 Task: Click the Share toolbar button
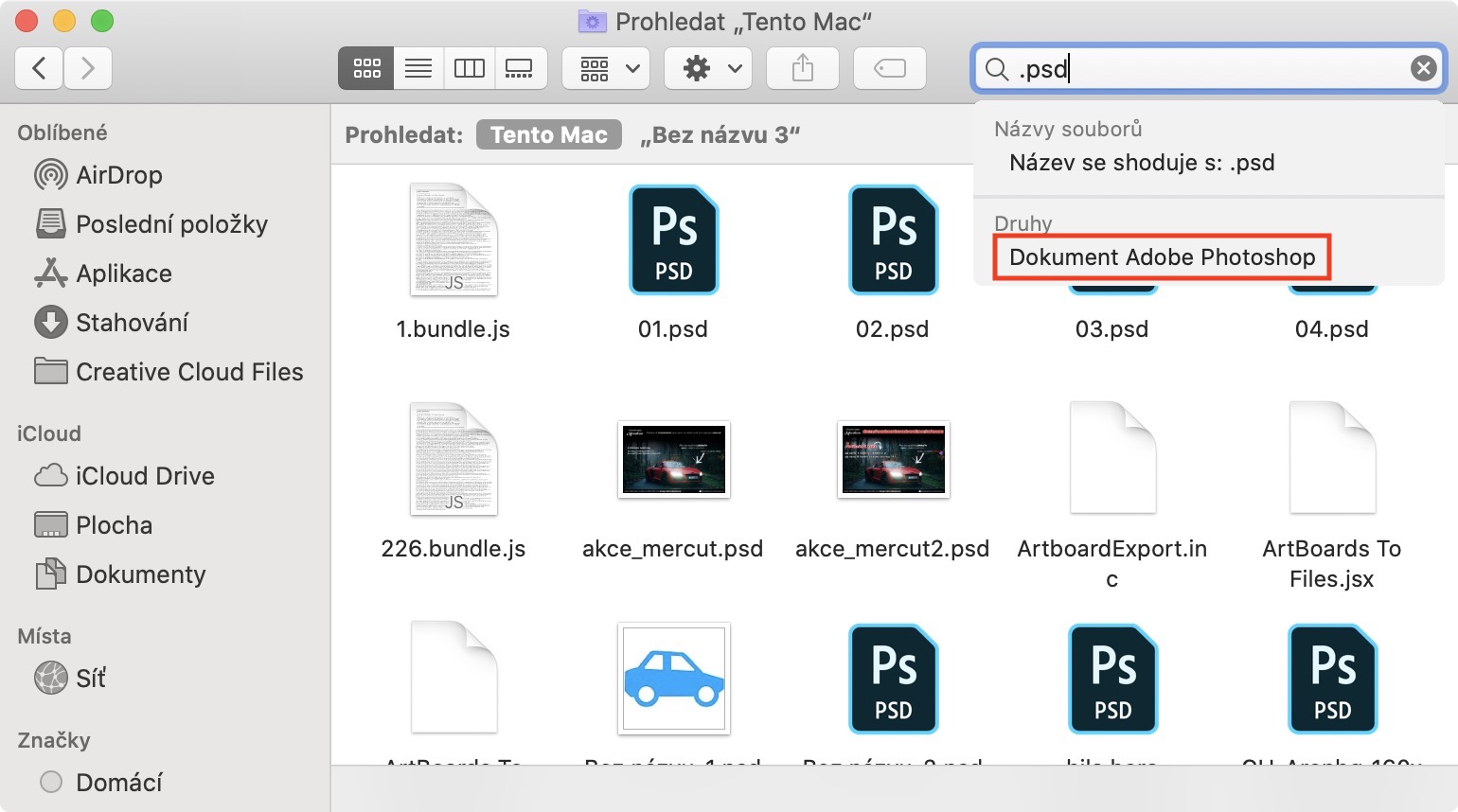coord(803,68)
